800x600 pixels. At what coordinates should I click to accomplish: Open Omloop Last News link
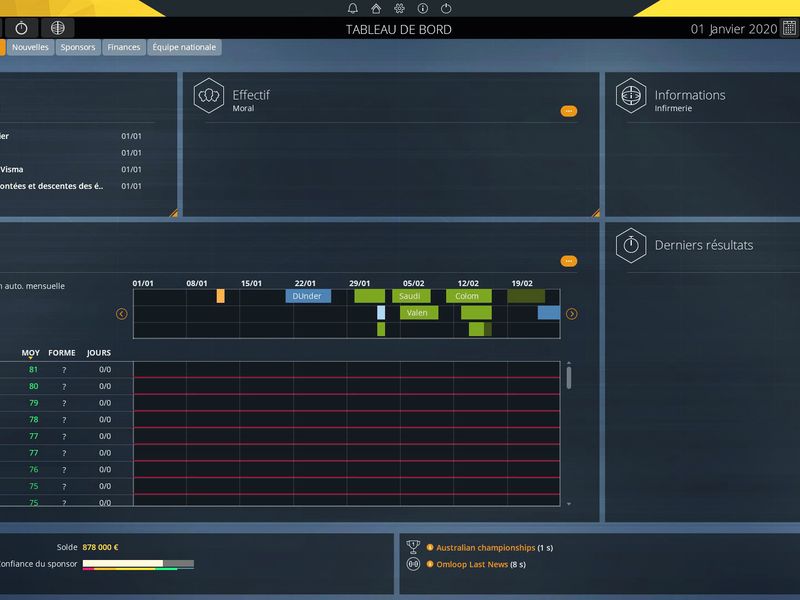(x=472, y=564)
